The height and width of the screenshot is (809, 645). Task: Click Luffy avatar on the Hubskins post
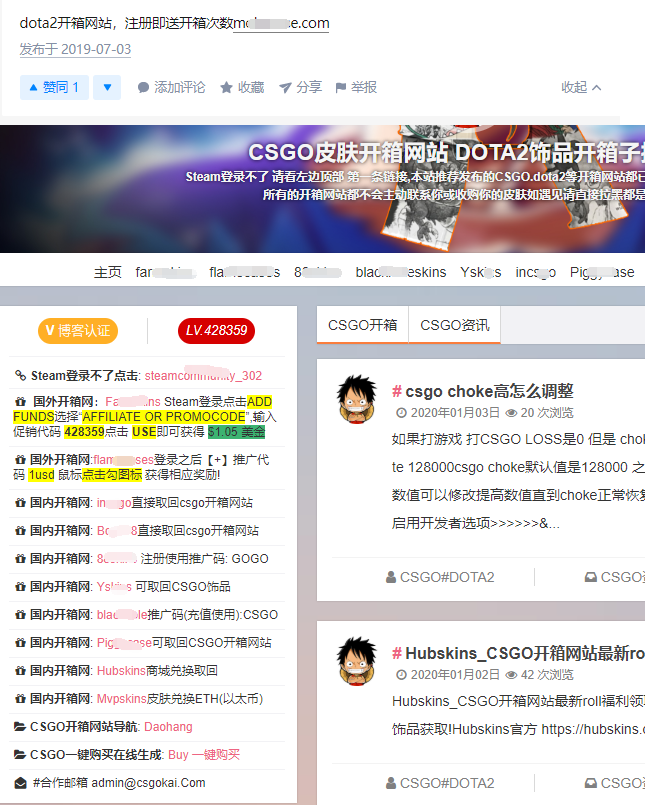pos(357,661)
